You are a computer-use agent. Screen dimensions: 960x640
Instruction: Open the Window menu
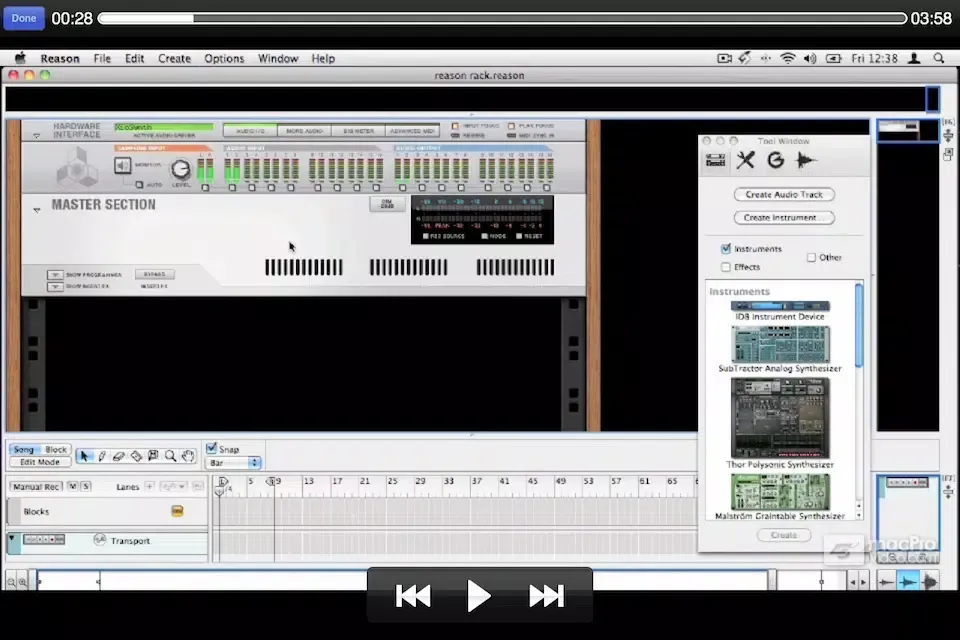278,58
